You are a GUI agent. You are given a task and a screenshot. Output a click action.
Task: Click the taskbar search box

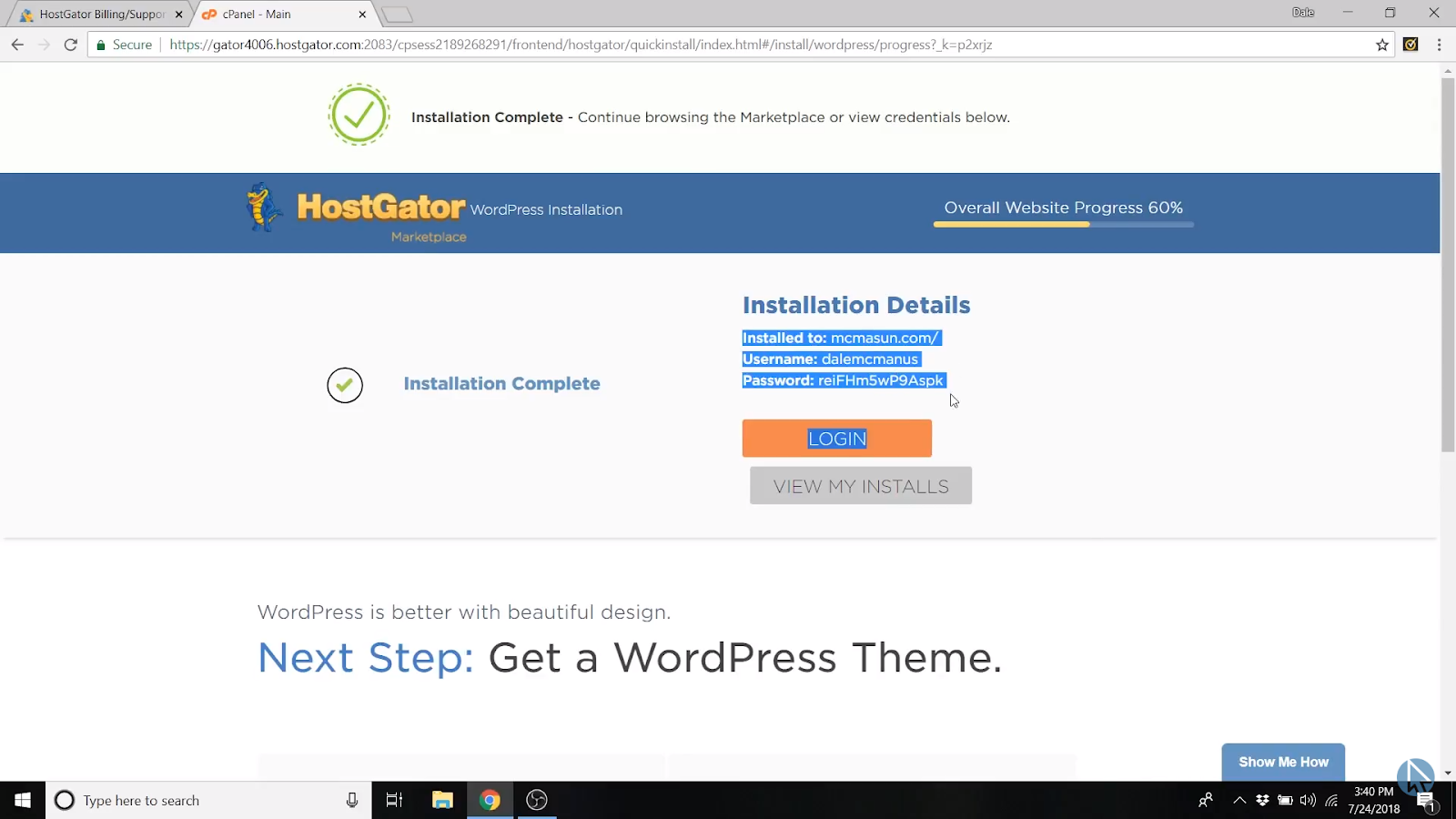pyautogui.click(x=208, y=800)
